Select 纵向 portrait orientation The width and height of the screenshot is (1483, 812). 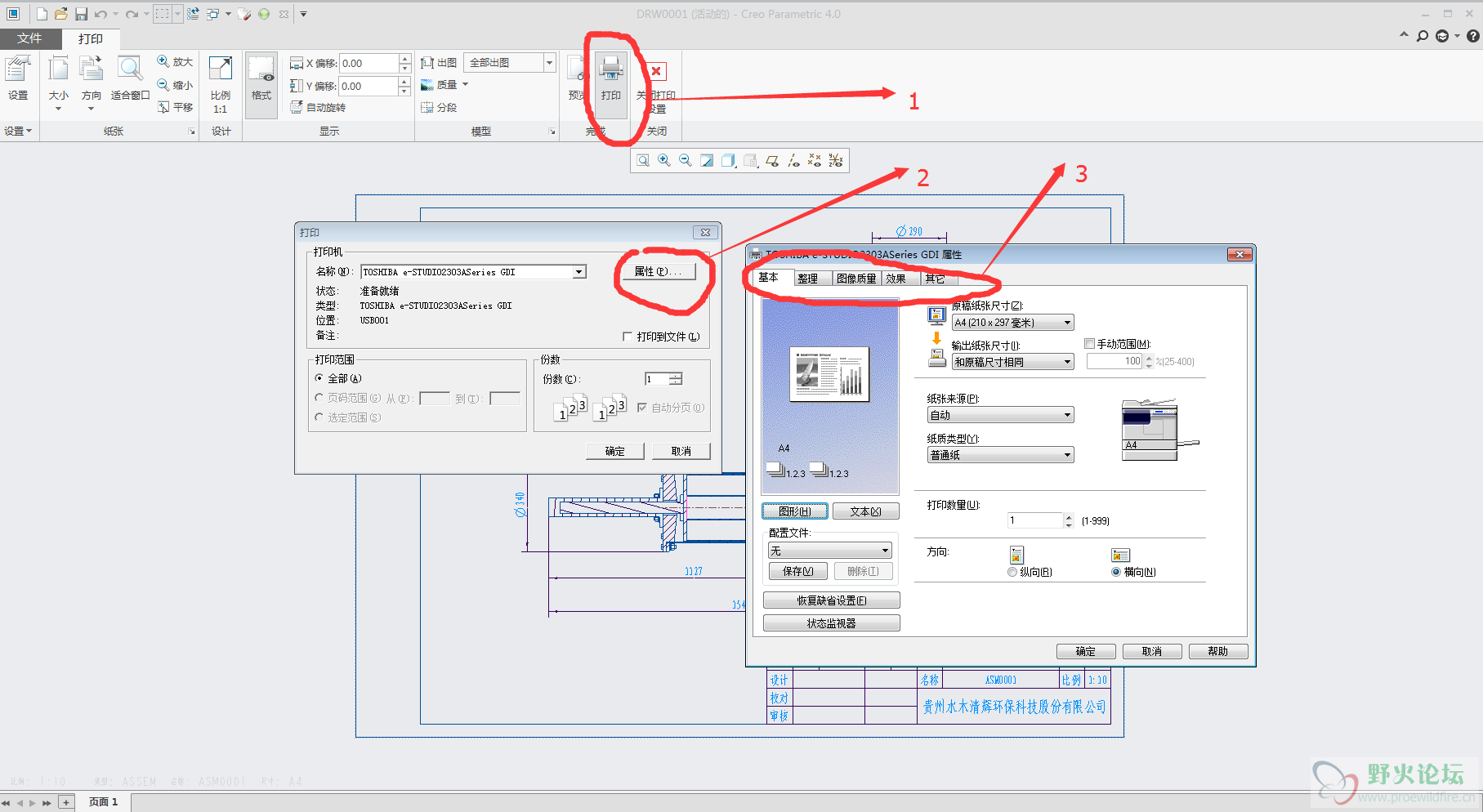click(1012, 572)
